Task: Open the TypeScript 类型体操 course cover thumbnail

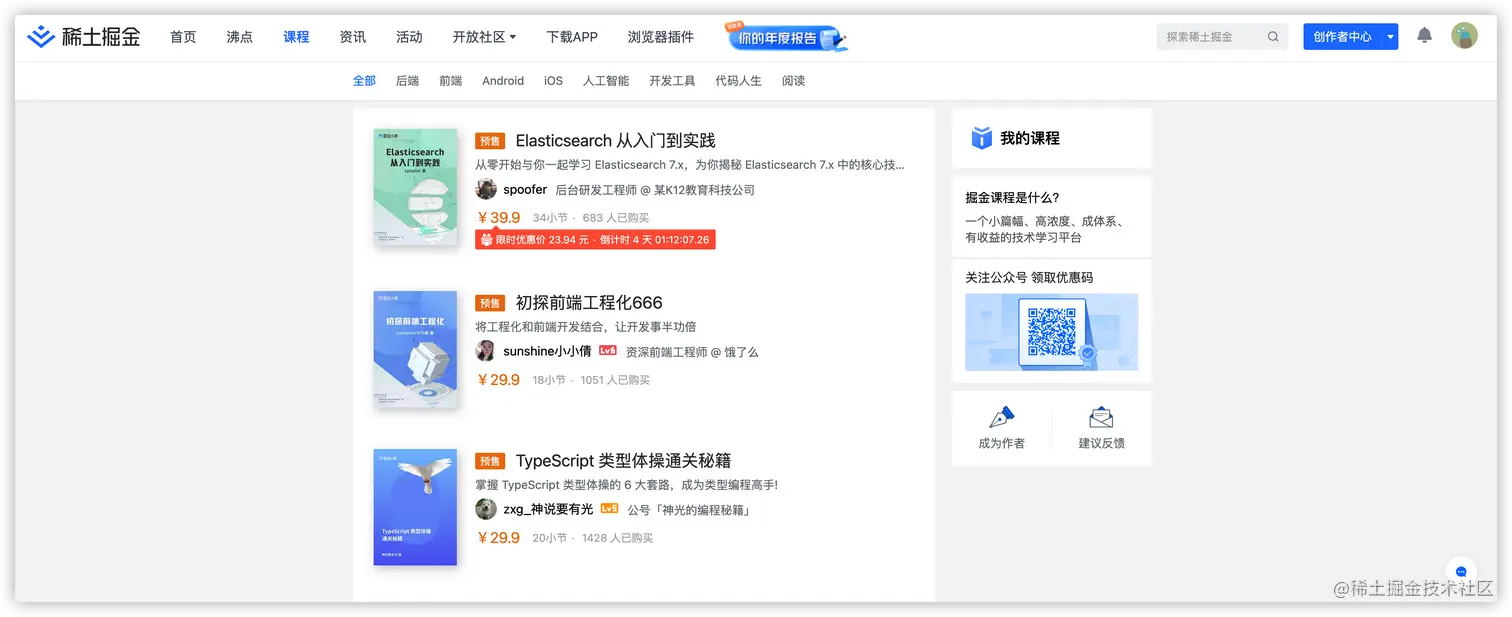Action: pyautogui.click(x=415, y=507)
